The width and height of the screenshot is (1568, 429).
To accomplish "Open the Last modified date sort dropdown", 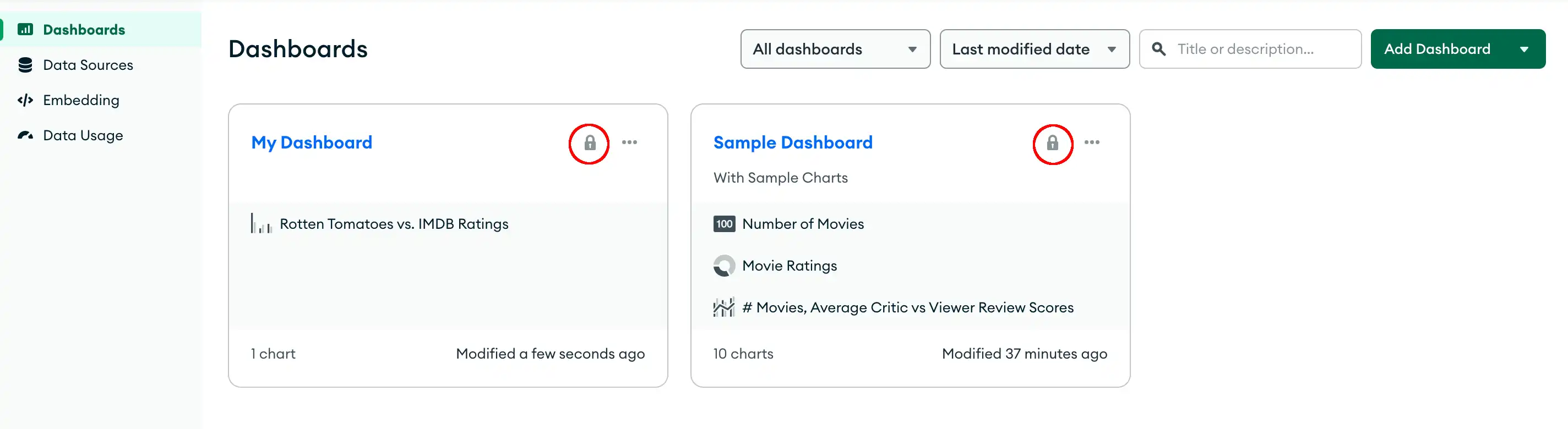I will tap(1034, 49).
